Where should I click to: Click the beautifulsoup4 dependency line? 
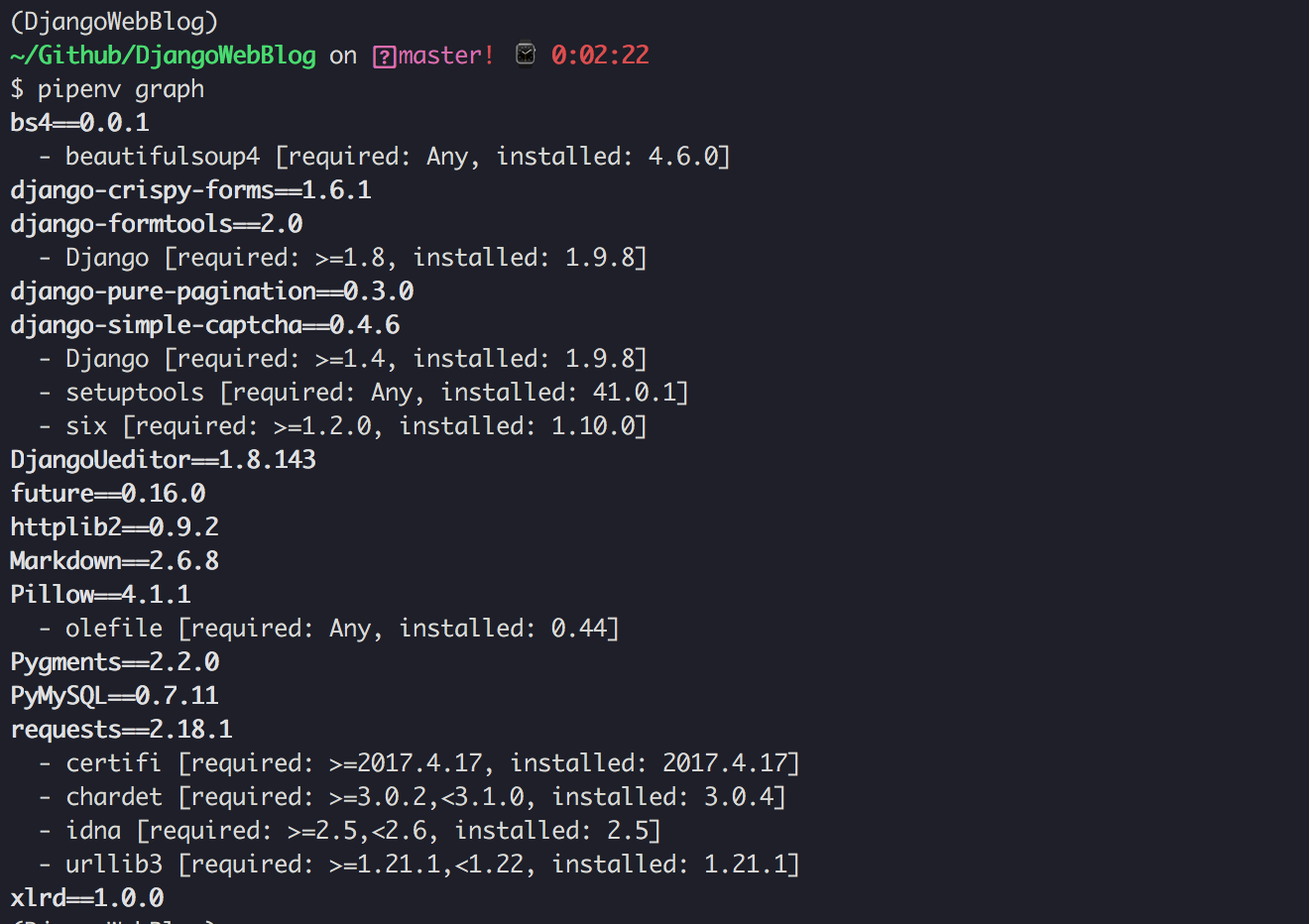coord(397,157)
